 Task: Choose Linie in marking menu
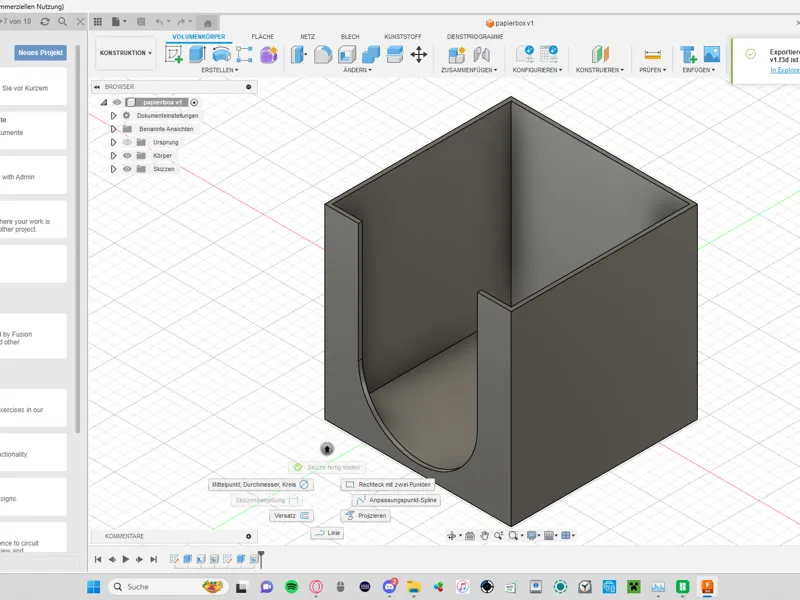[328, 533]
